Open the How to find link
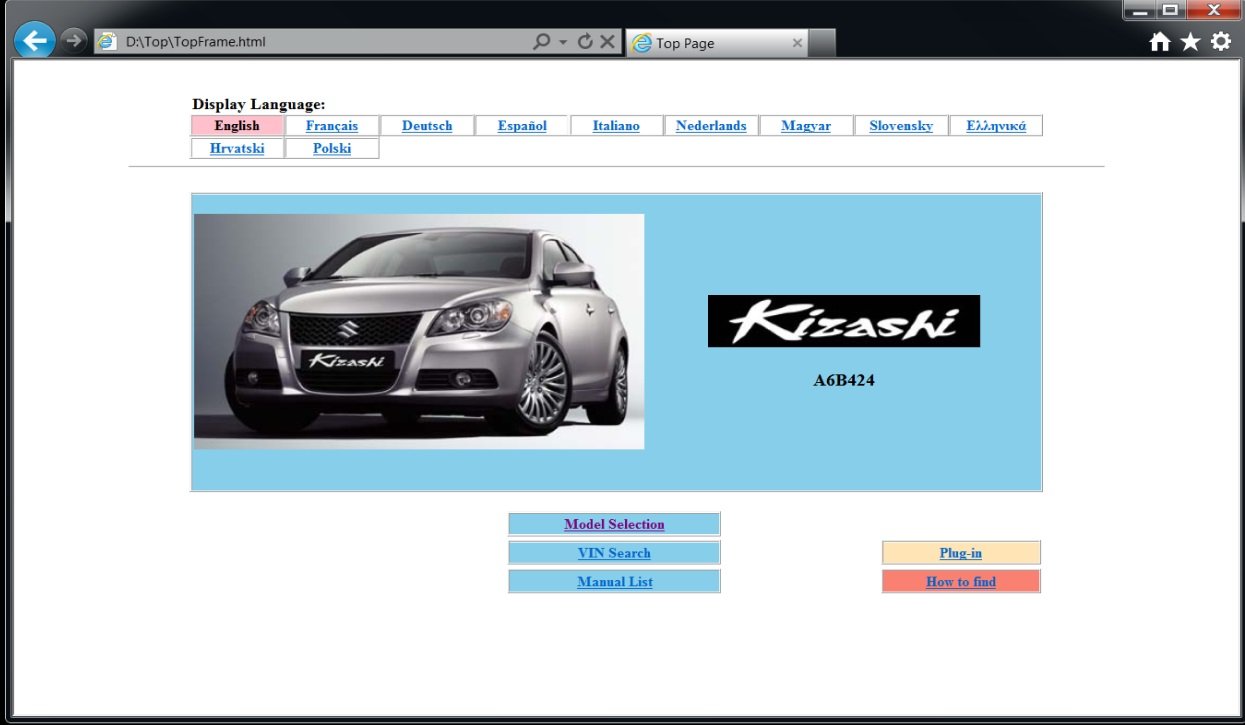This screenshot has height=725, width=1245. (x=961, y=582)
